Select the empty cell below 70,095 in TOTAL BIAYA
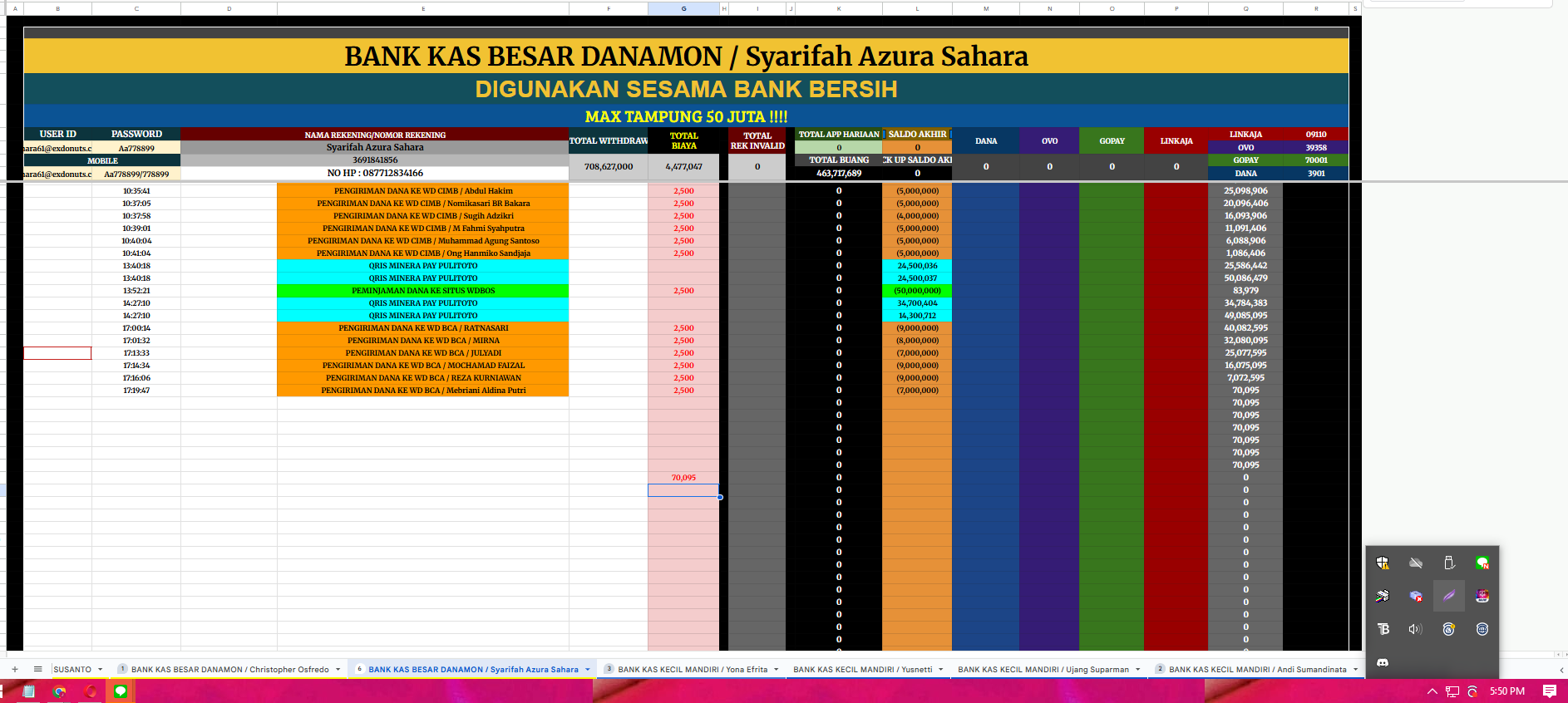Viewport: 1568px width, 703px height. coord(683,490)
